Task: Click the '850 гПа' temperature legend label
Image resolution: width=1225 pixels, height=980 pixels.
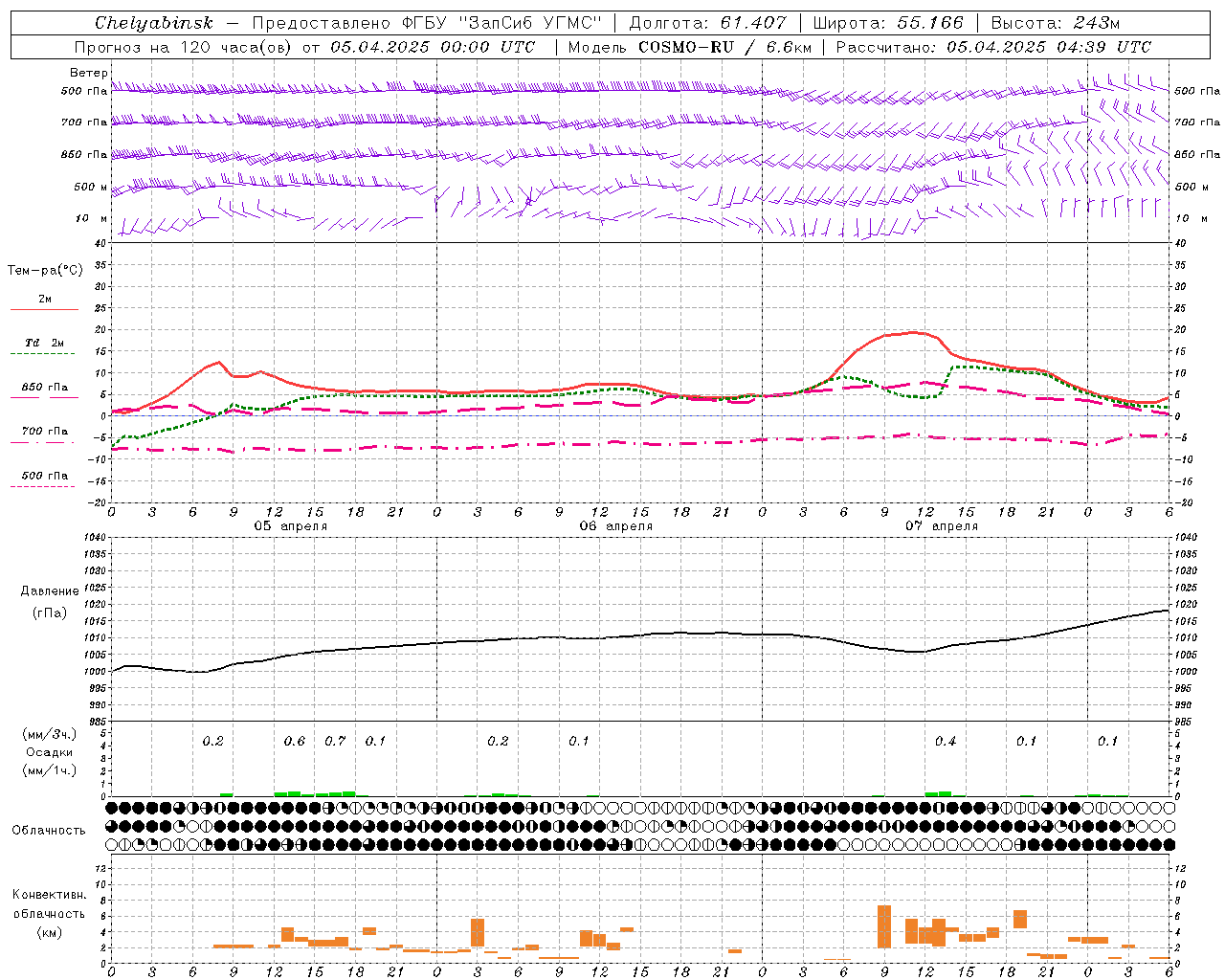Action: 45,388
